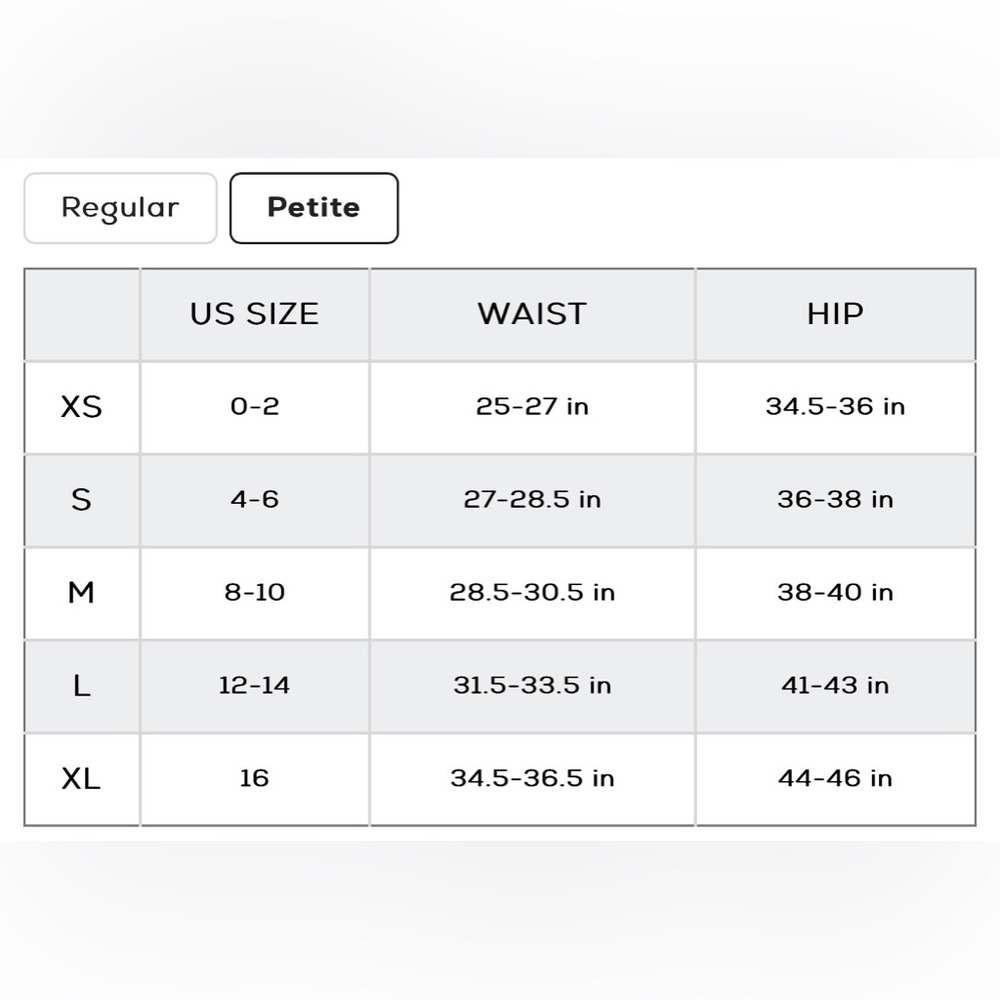Click the HIP column header
This screenshot has width=1000, height=1000.
point(835,314)
